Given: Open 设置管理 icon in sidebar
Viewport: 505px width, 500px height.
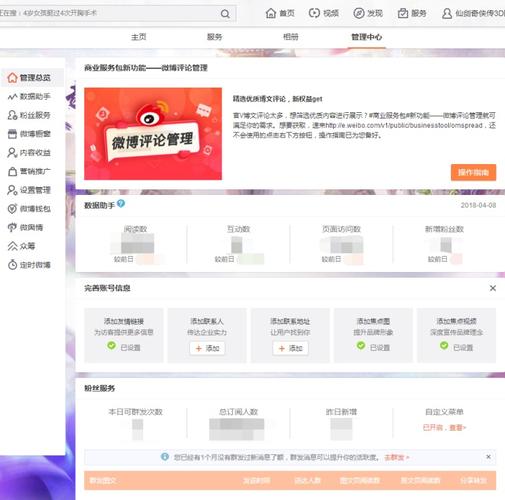Looking at the screenshot, I should (x=12, y=190).
